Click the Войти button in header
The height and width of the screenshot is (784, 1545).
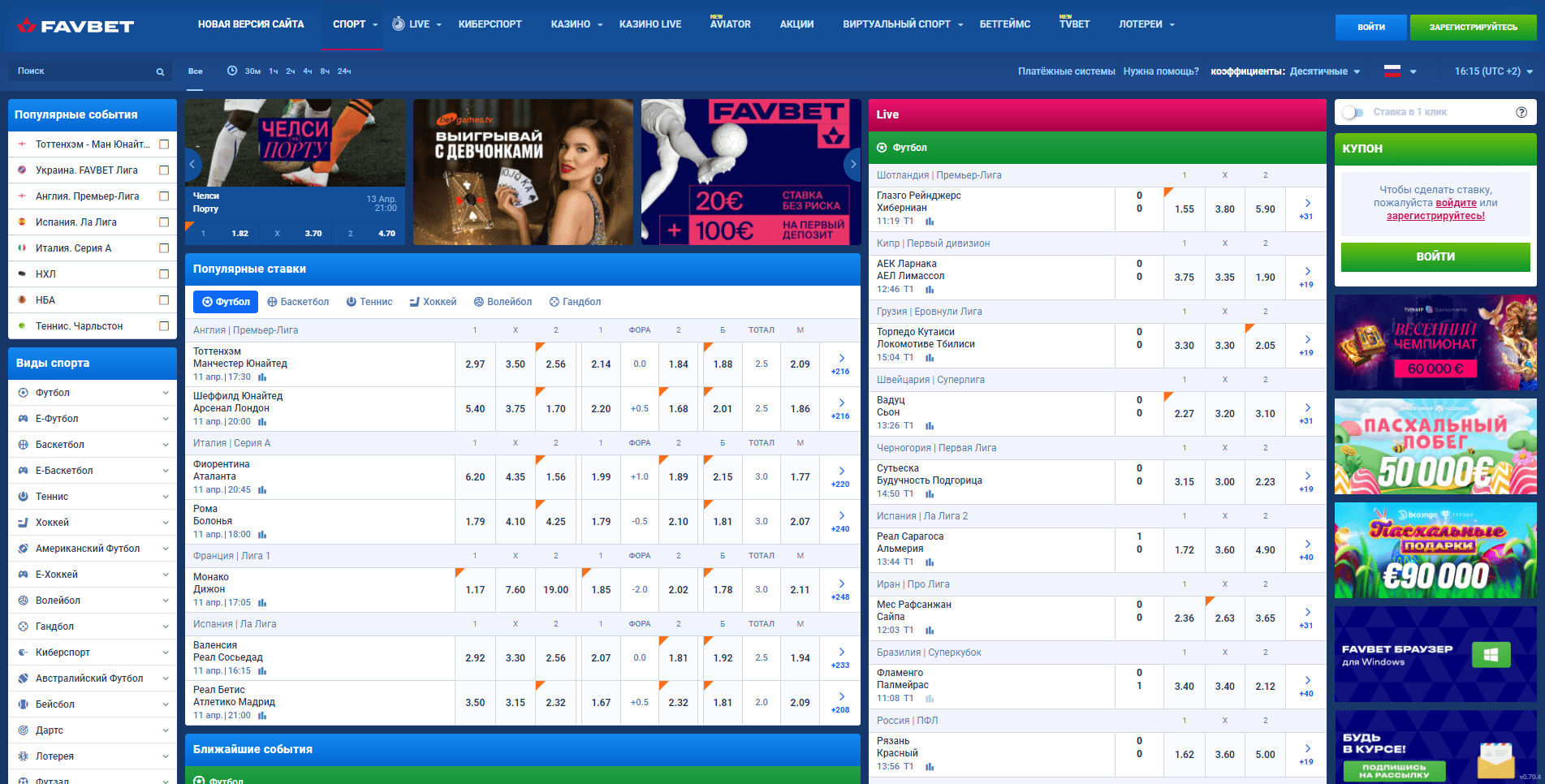click(1371, 27)
